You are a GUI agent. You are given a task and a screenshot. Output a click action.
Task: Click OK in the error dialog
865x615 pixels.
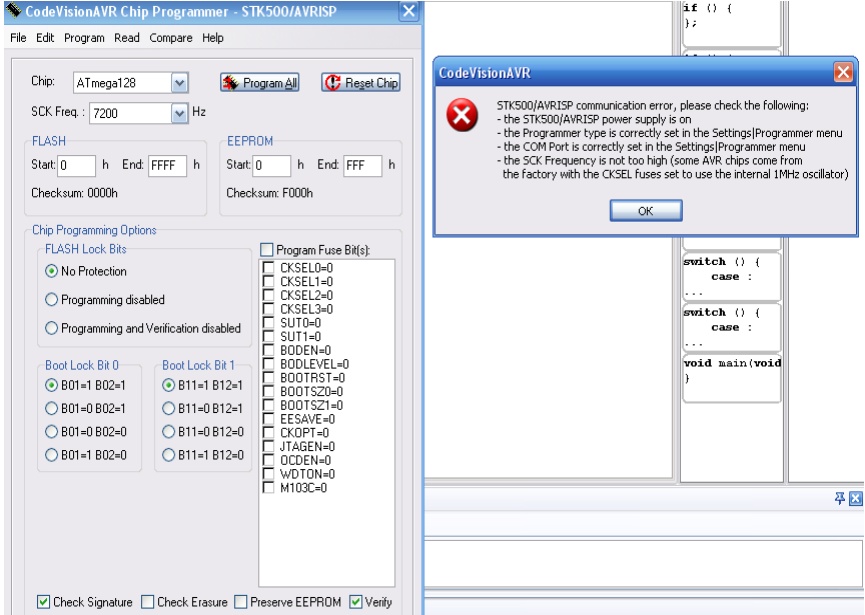[x=645, y=211]
